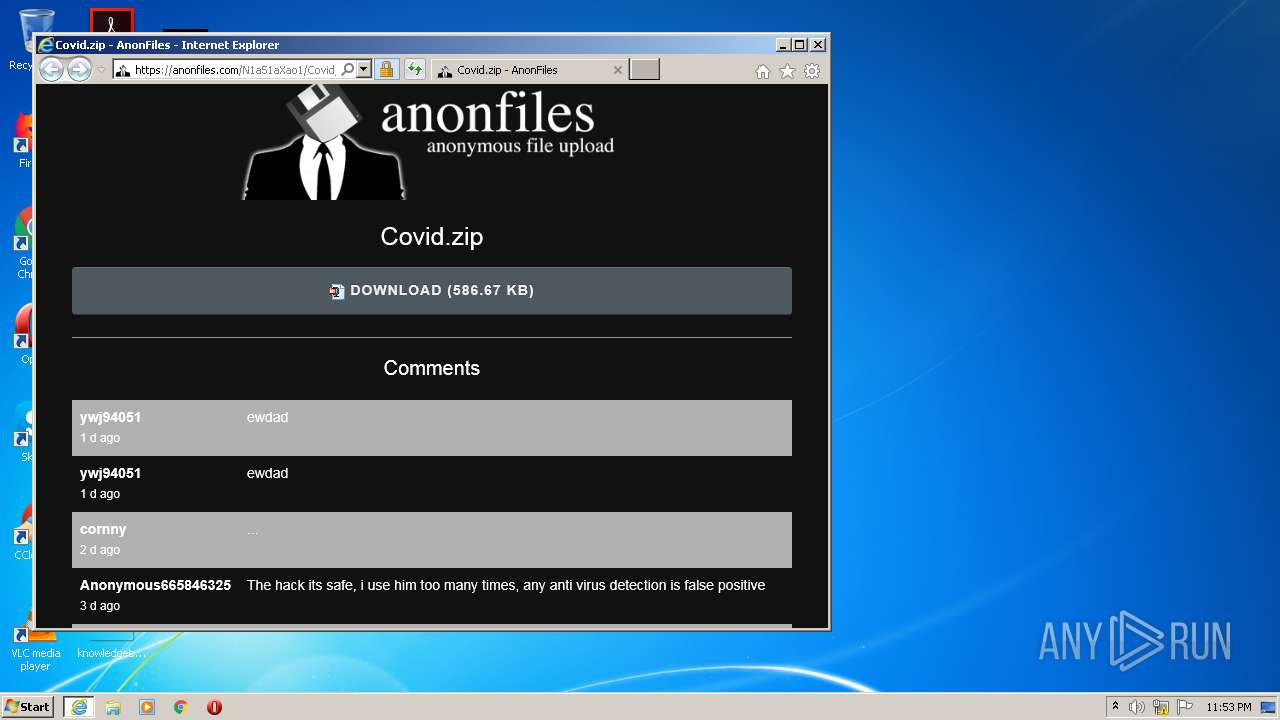
Task: Click Internet Explorer taskbar icon
Action: click(79, 707)
